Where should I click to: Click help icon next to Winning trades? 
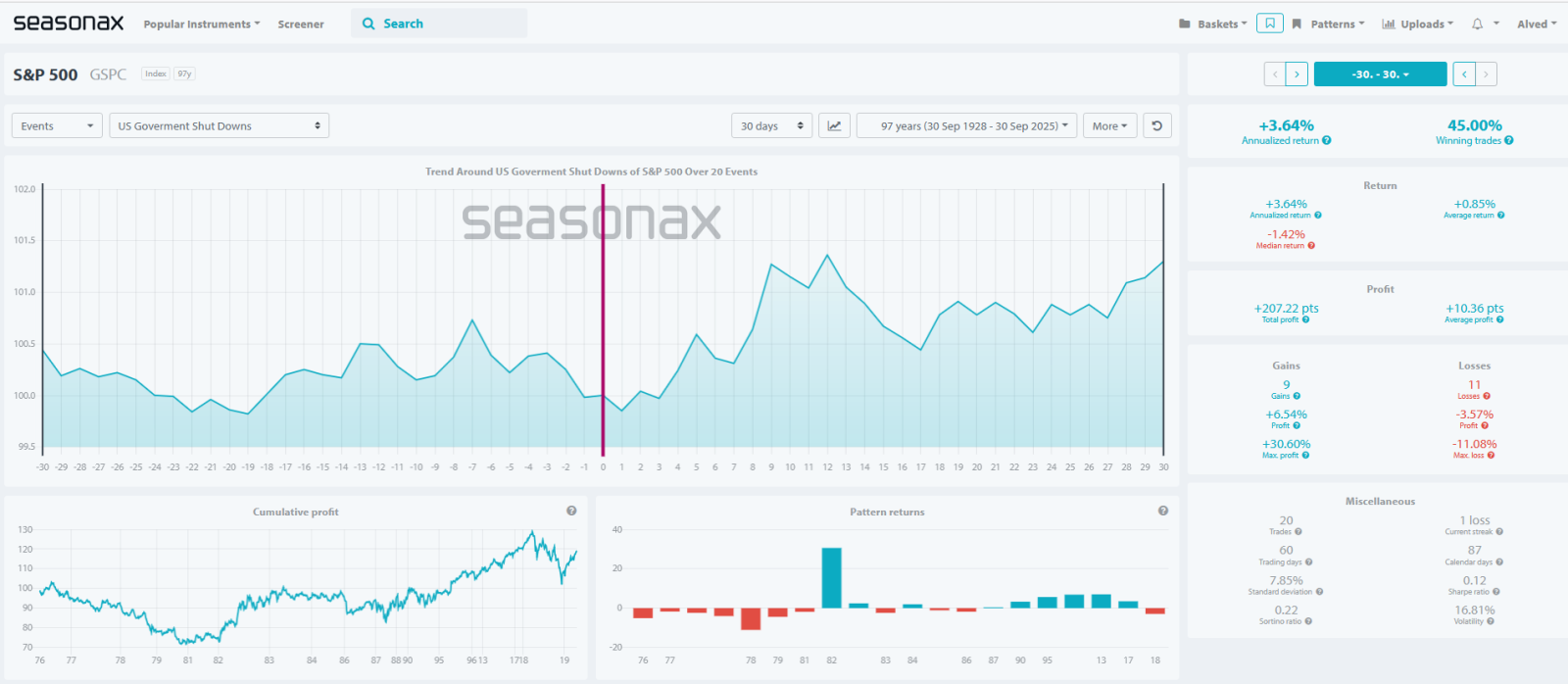[1509, 141]
